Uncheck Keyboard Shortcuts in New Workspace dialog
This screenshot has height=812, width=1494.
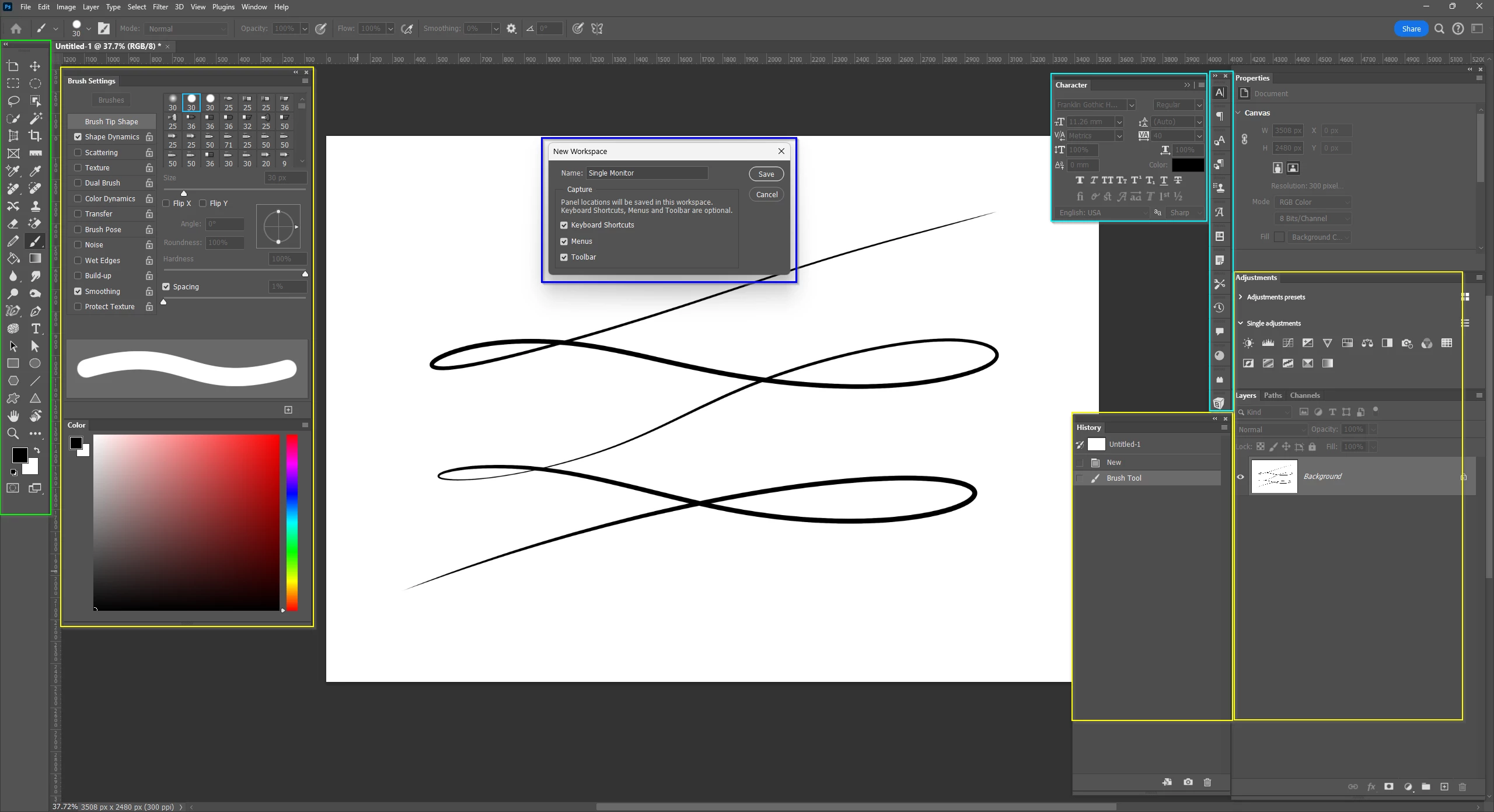[564, 225]
